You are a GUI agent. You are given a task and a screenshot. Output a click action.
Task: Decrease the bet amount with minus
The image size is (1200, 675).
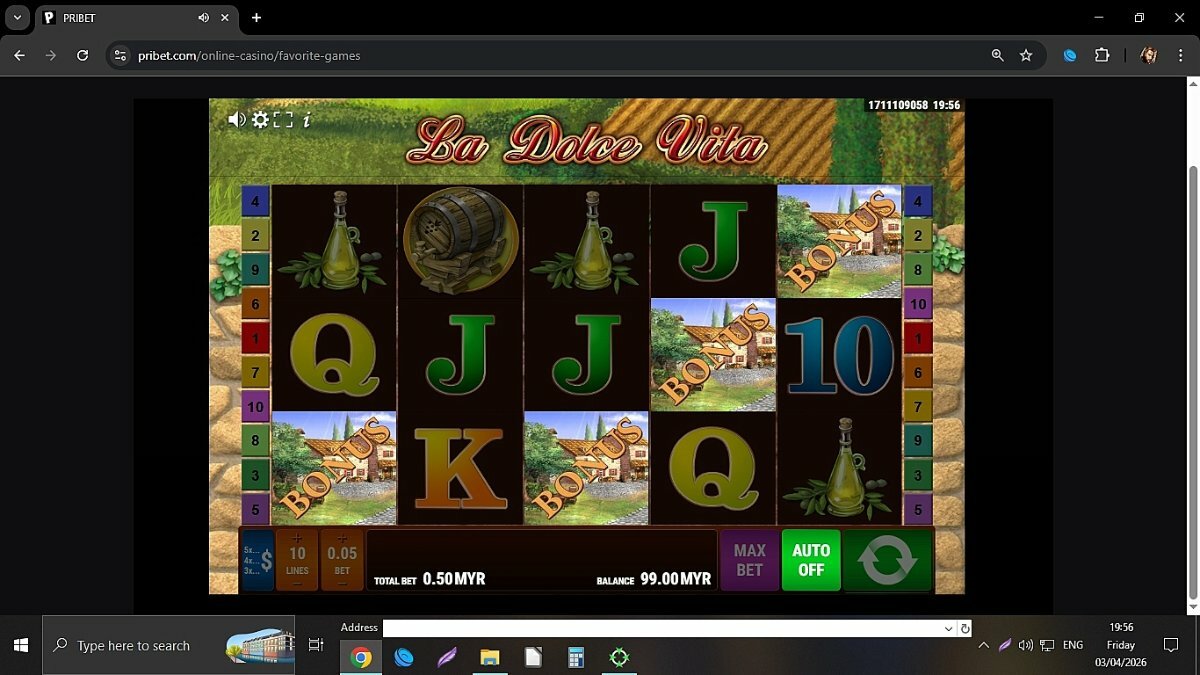(x=342, y=583)
